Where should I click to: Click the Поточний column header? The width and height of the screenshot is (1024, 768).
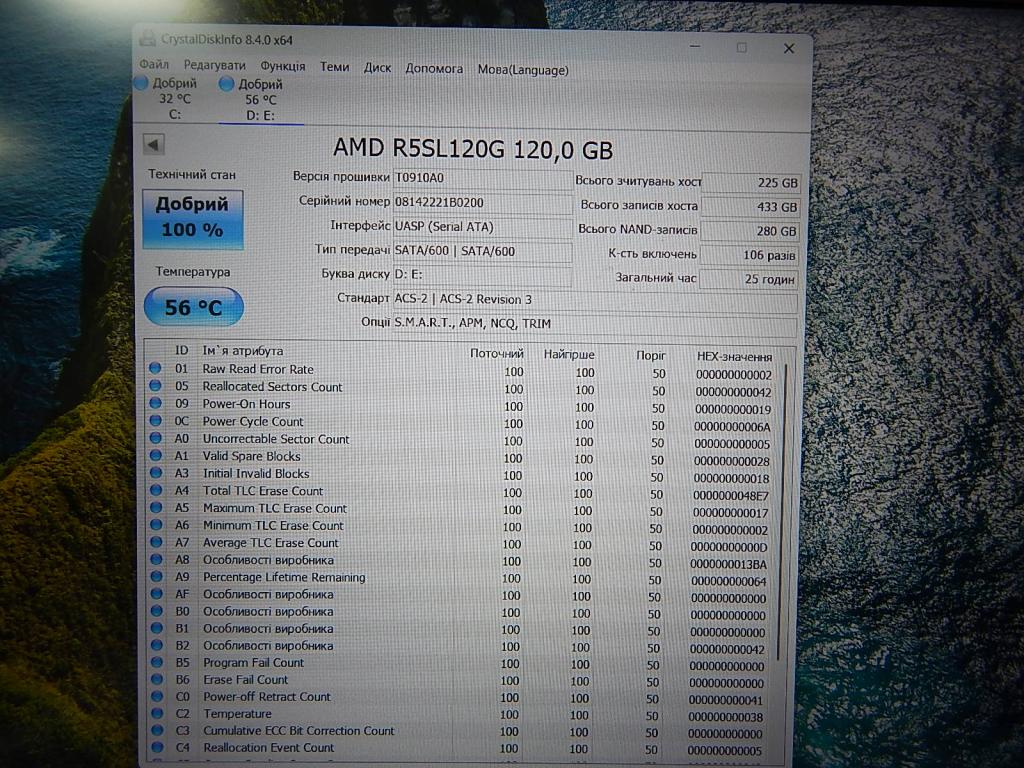pos(496,354)
